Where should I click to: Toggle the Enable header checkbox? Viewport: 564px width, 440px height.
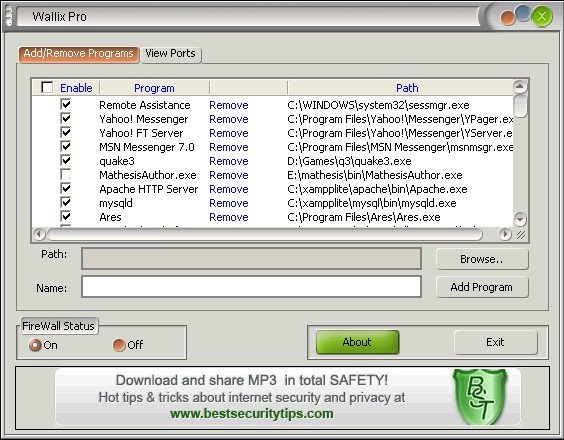(47, 87)
